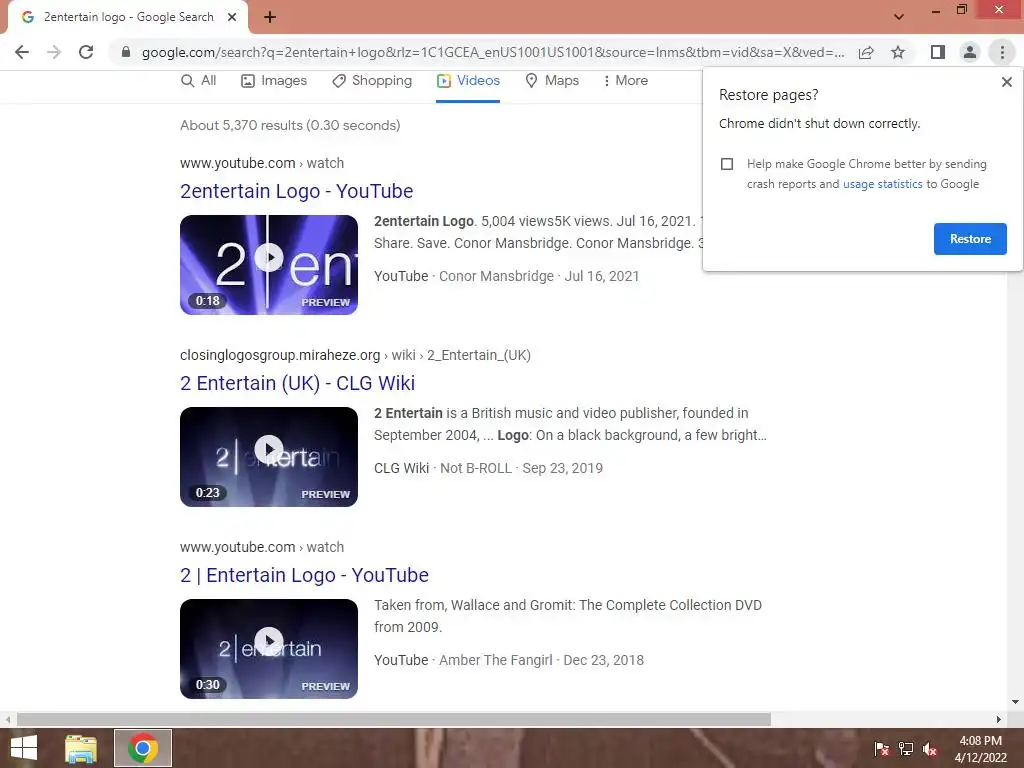Go back using browser back arrow
This screenshot has width=1024, height=768.
point(22,52)
